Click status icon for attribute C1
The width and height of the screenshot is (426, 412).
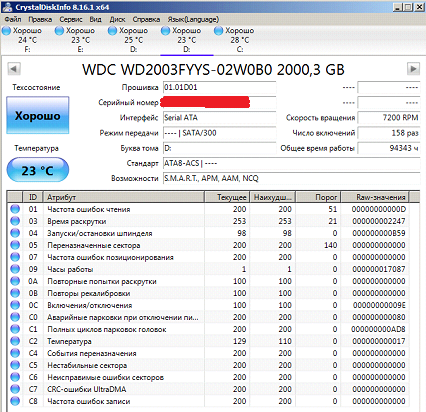pyautogui.click(x=15, y=329)
